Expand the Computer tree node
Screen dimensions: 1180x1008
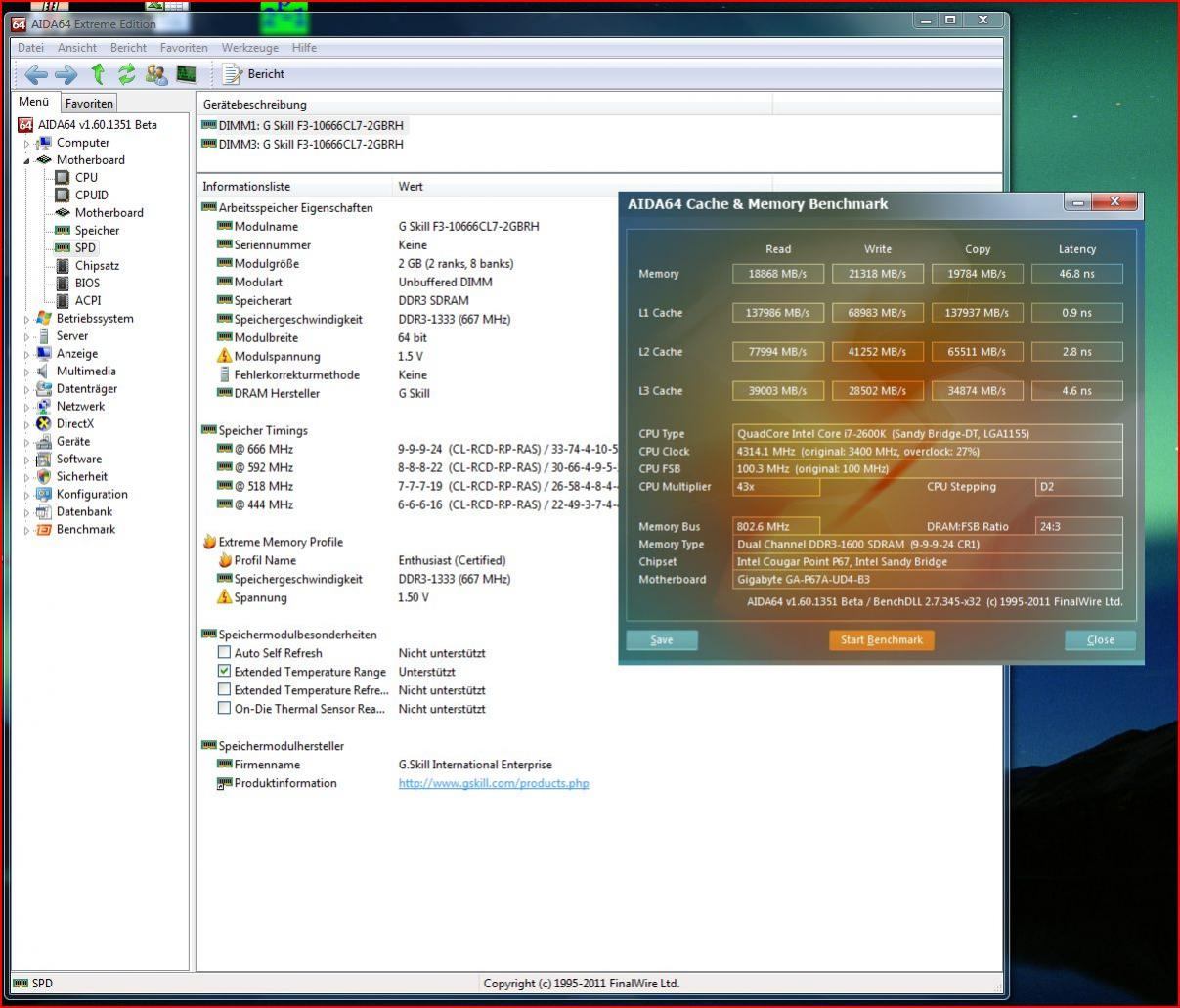27,143
